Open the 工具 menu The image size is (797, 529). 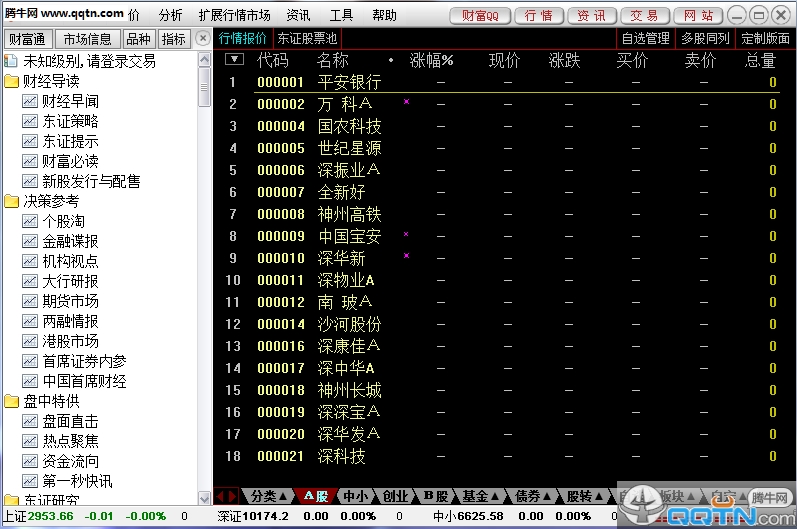point(341,16)
